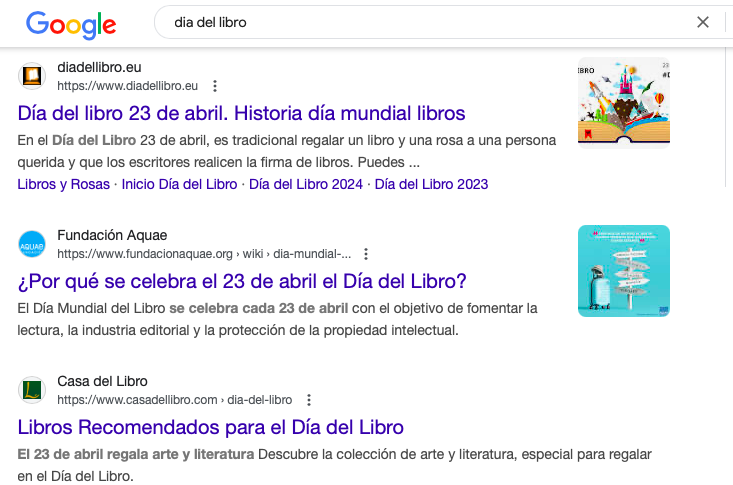Click the Fundación Aquae favicon
733x485 pixels.
point(32,244)
